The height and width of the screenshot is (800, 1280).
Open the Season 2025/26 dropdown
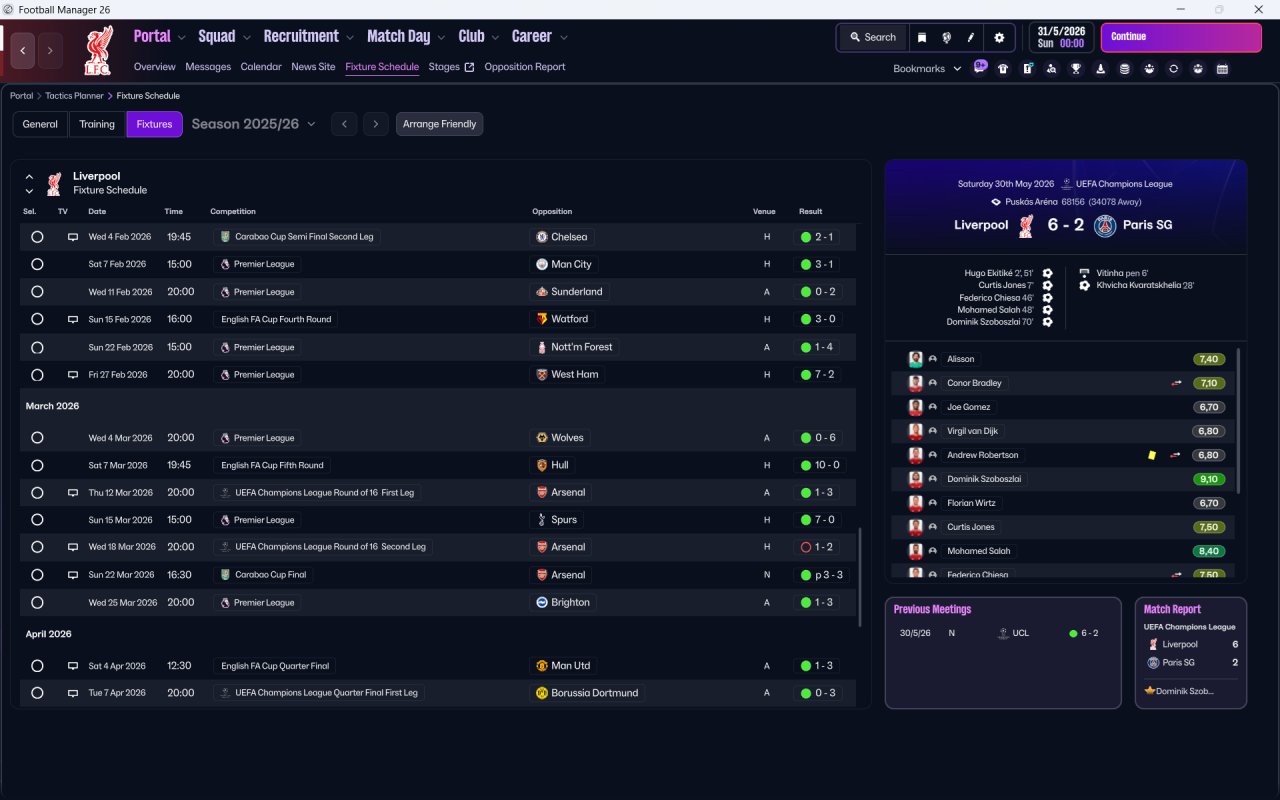pyautogui.click(x=254, y=124)
